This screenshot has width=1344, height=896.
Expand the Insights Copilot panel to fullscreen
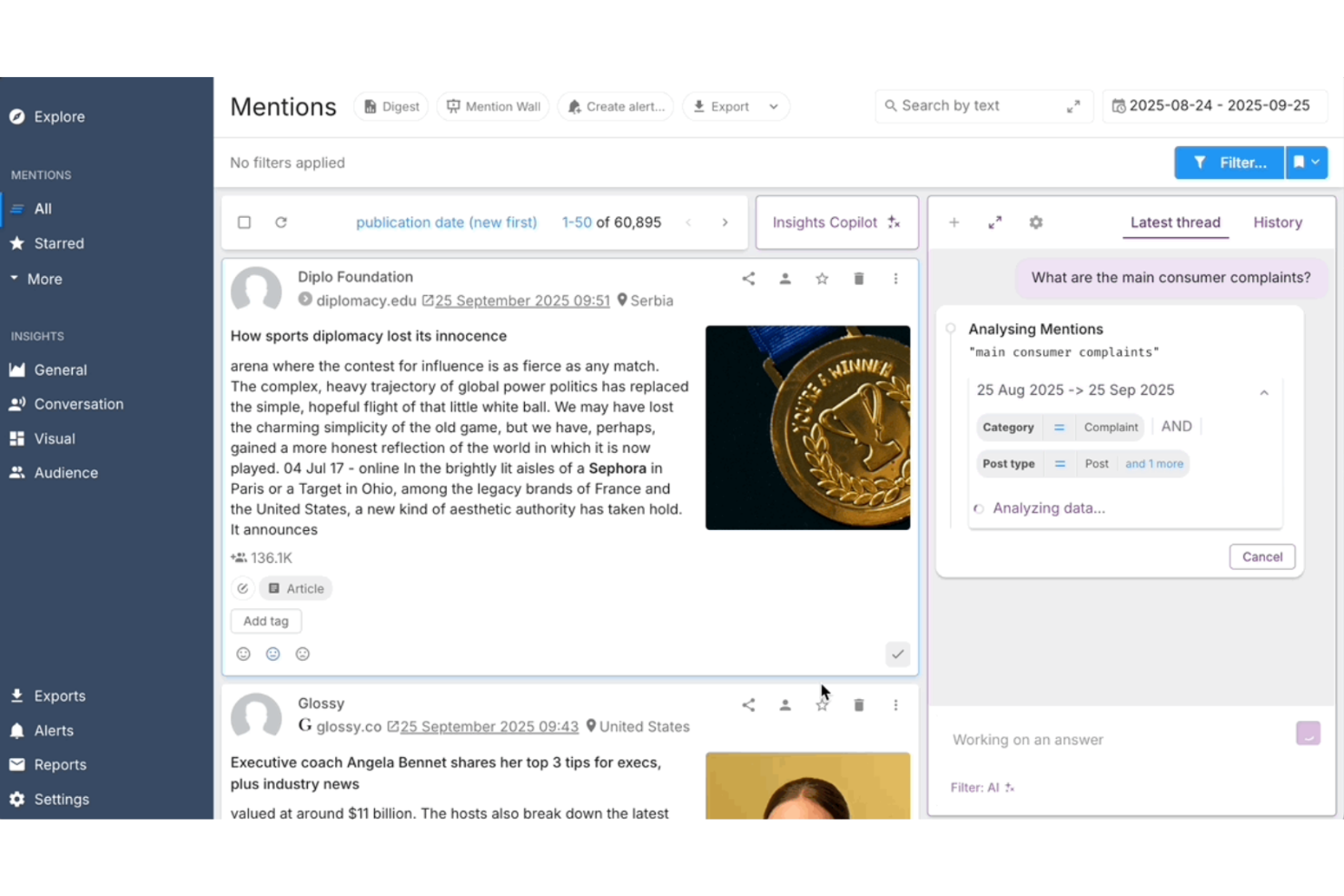[994, 222]
